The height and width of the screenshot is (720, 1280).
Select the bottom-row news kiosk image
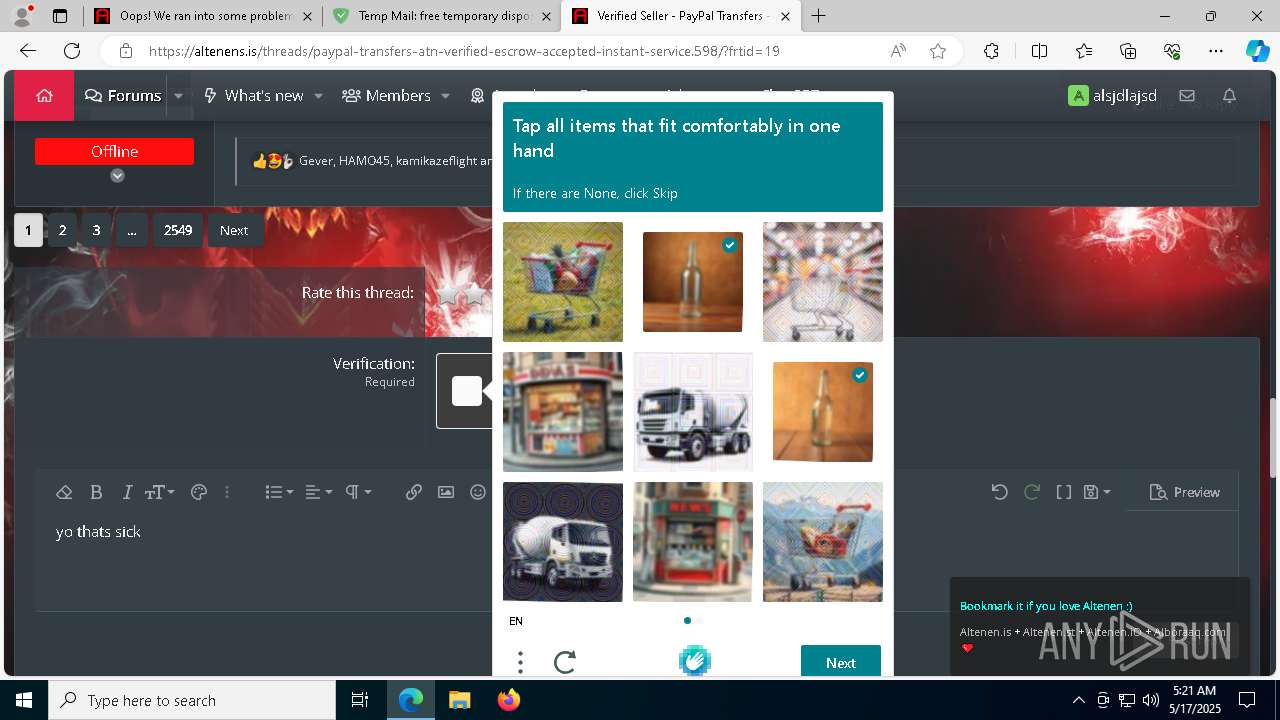(x=693, y=542)
